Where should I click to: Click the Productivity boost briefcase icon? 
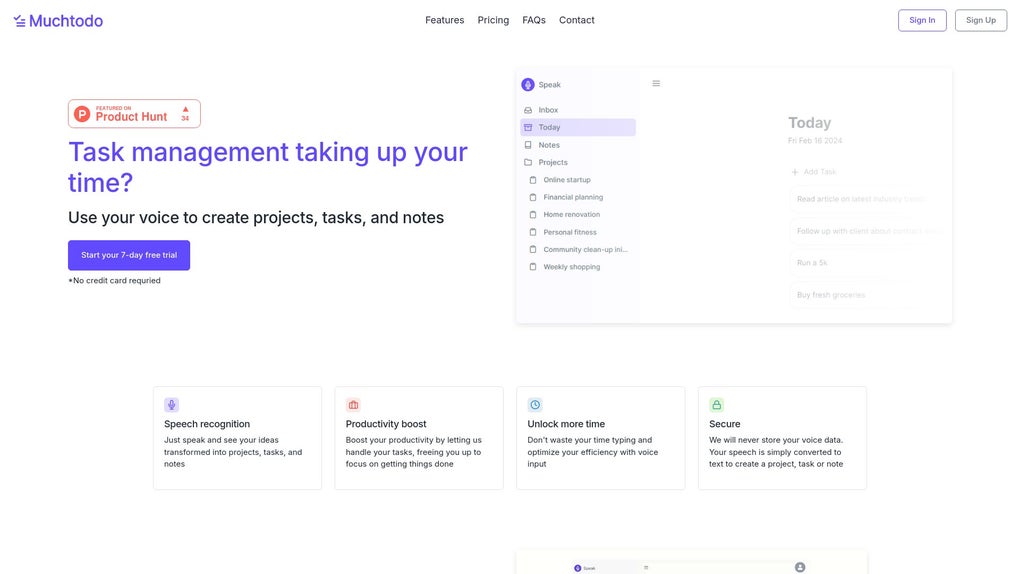click(x=353, y=405)
